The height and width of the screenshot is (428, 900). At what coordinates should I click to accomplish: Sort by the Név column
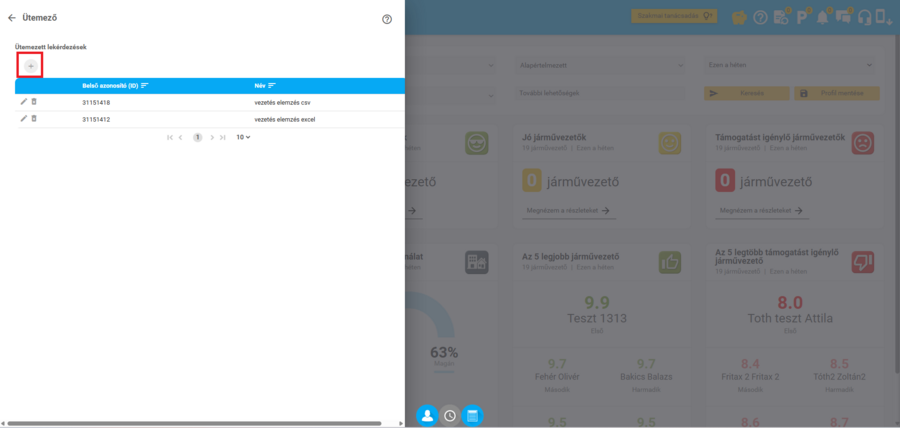pos(265,85)
